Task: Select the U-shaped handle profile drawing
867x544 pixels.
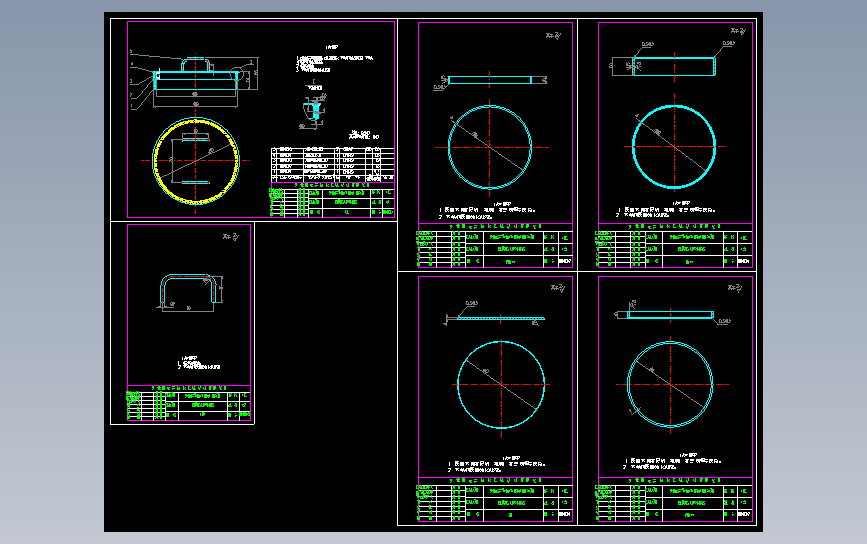Action: 189,289
